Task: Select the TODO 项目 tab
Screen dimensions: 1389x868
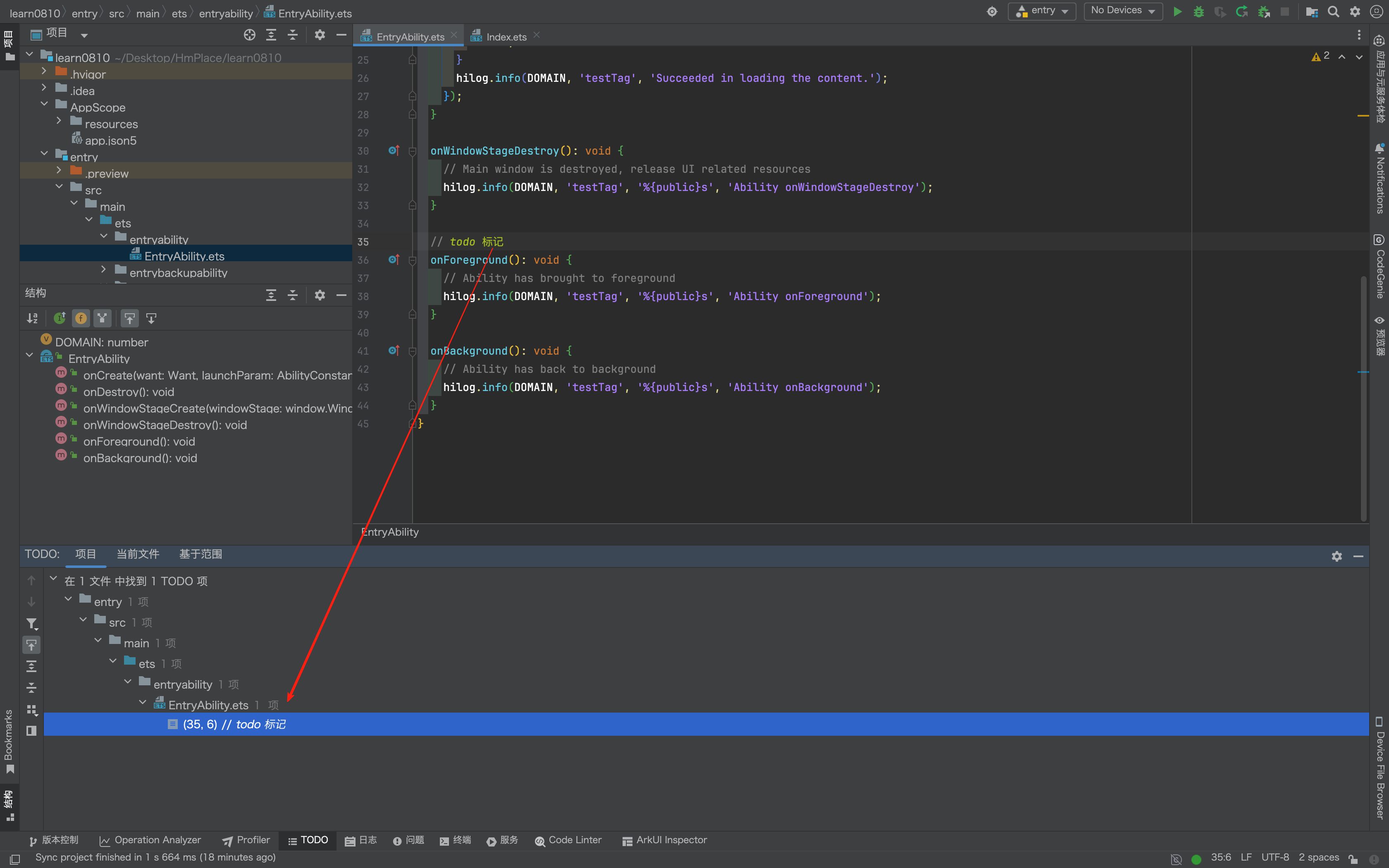Action: click(x=86, y=554)
